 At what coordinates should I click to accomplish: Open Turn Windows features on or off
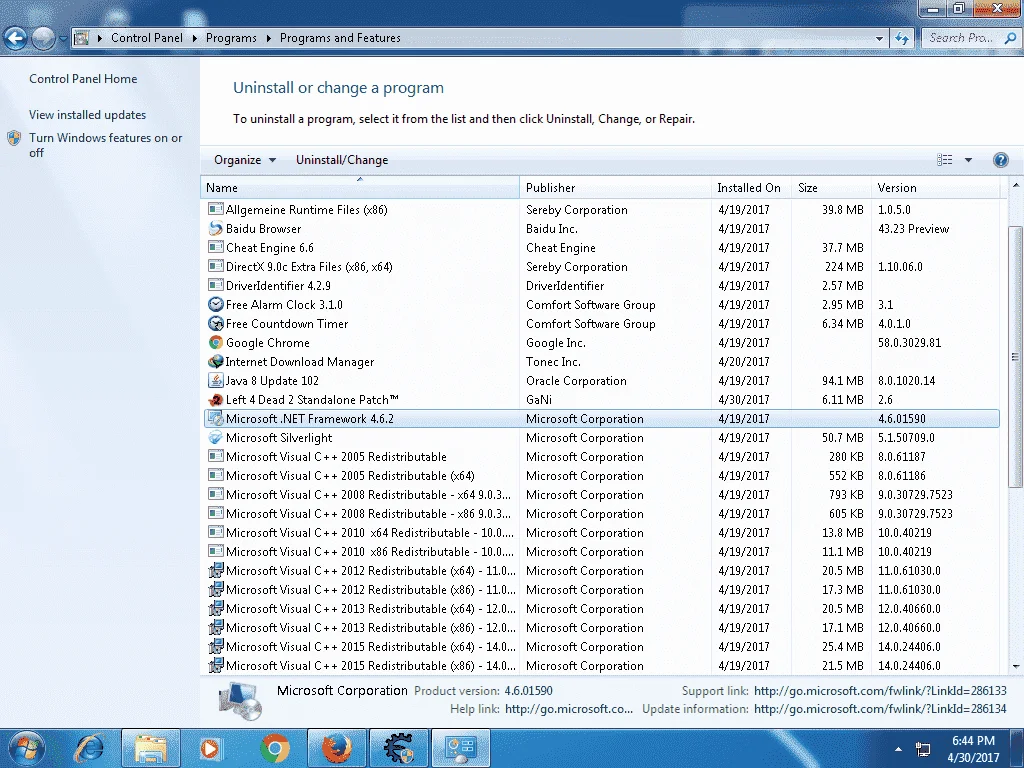point(106,145)
